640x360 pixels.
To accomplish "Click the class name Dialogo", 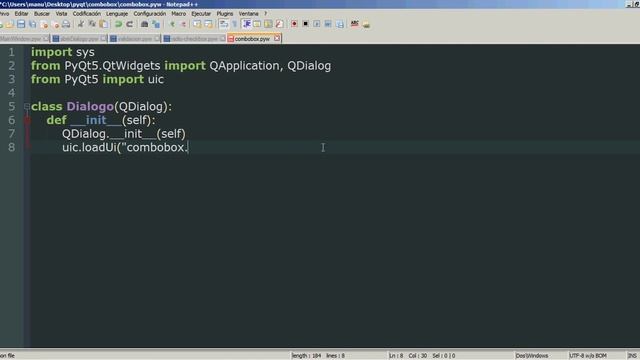I will [x=90, y=107].
